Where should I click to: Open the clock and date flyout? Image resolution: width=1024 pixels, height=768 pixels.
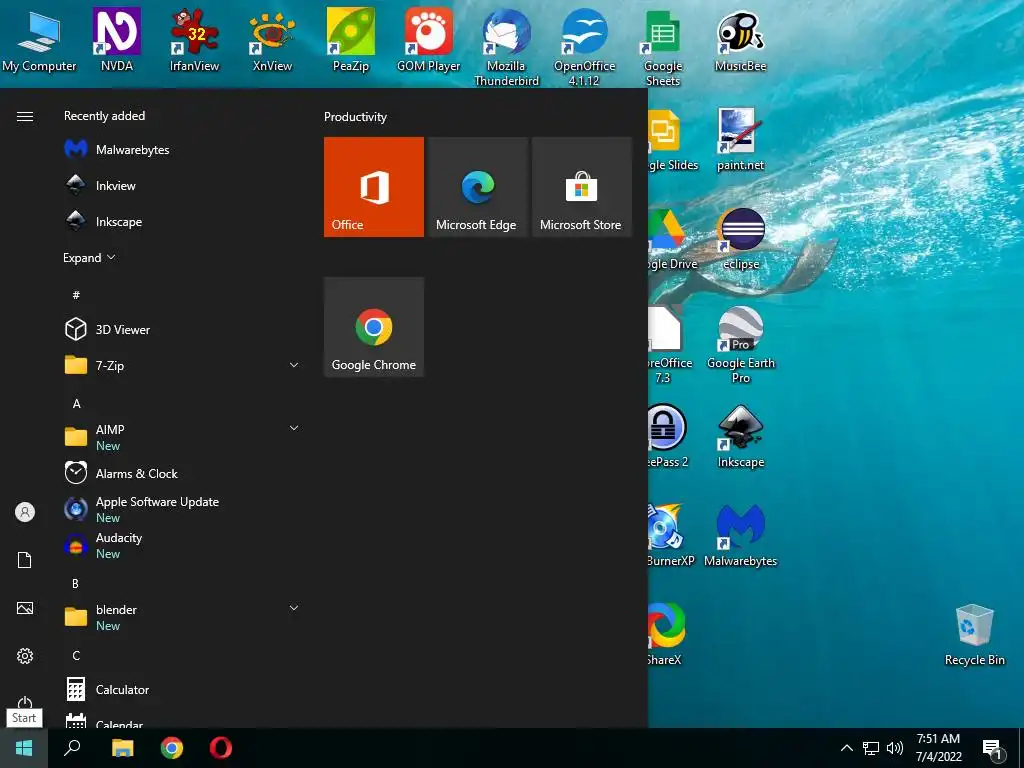point(938,748)
